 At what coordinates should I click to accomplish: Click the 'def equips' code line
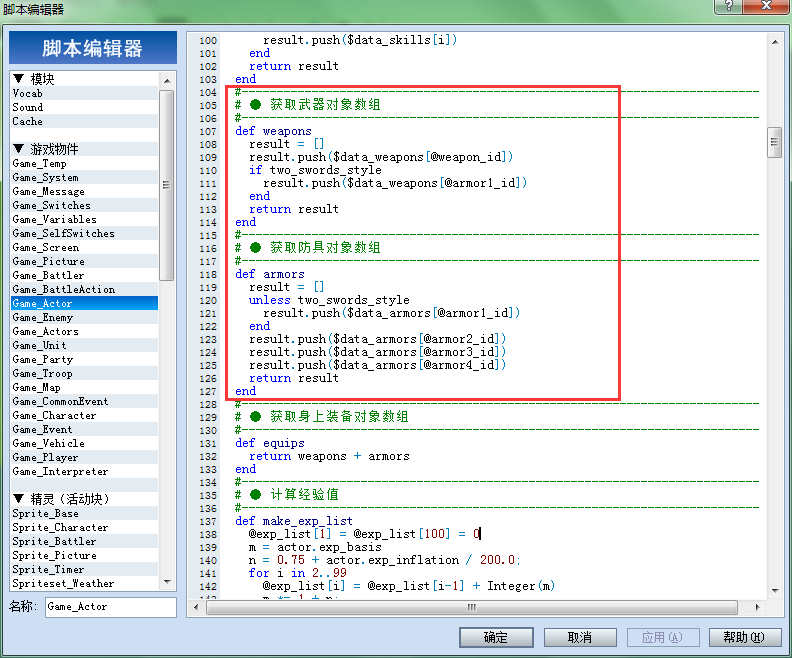[270, 443]
